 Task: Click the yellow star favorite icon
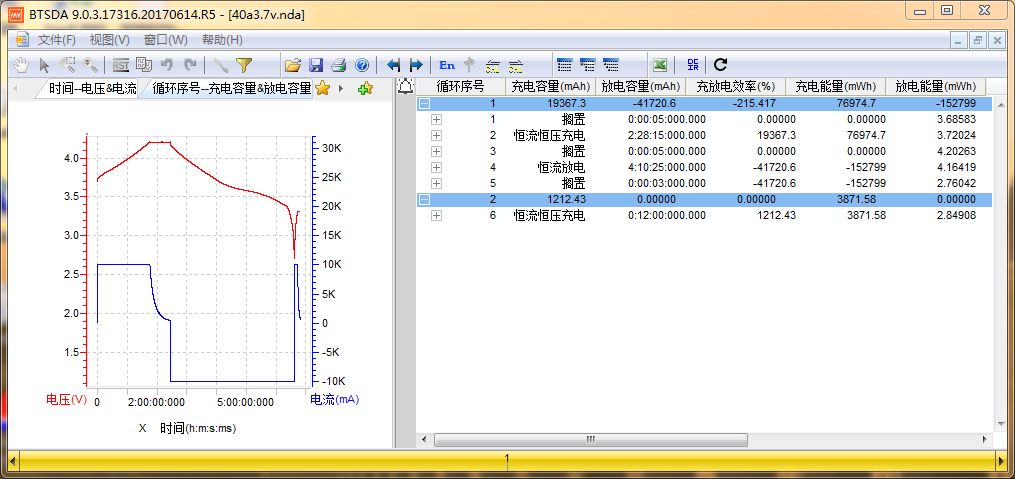point(322,89)
